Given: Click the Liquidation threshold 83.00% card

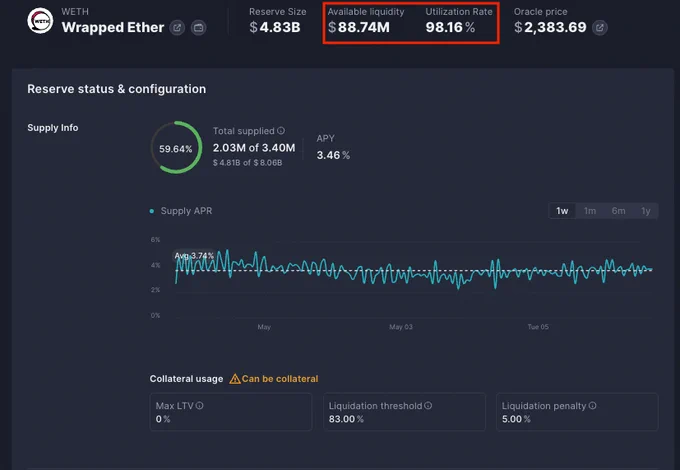Looking at the screenshot, I should (x=404, y=412).
